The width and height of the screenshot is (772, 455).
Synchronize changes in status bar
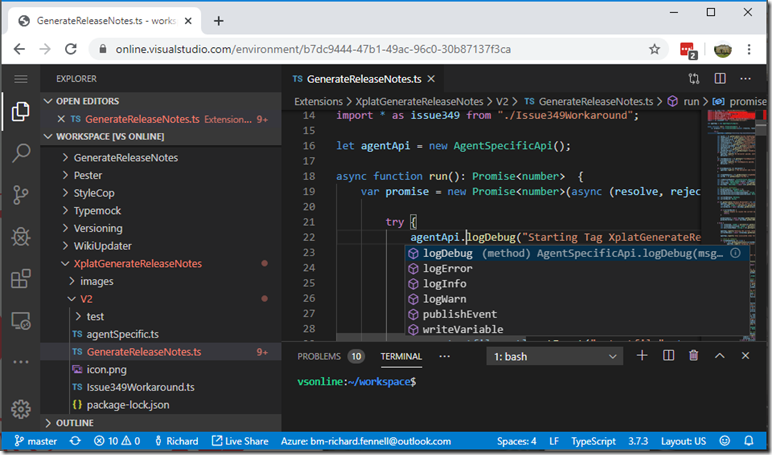[75, 441]
